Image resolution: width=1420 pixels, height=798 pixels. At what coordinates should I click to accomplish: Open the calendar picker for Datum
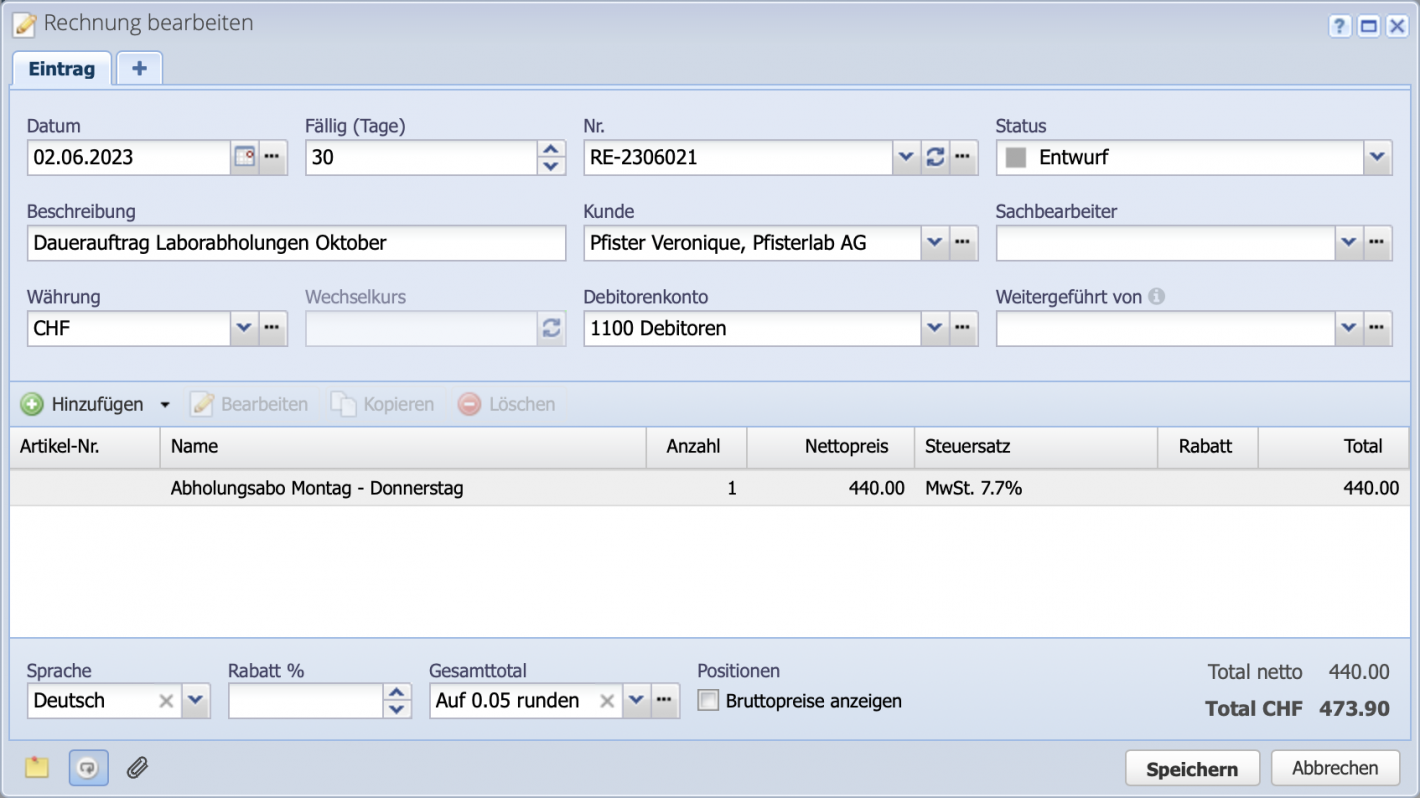(243, 157)
